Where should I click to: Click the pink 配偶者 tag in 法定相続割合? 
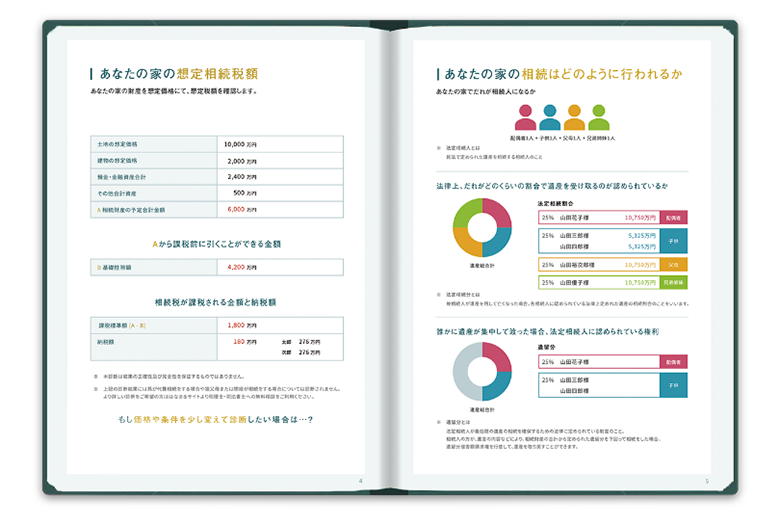674,217
